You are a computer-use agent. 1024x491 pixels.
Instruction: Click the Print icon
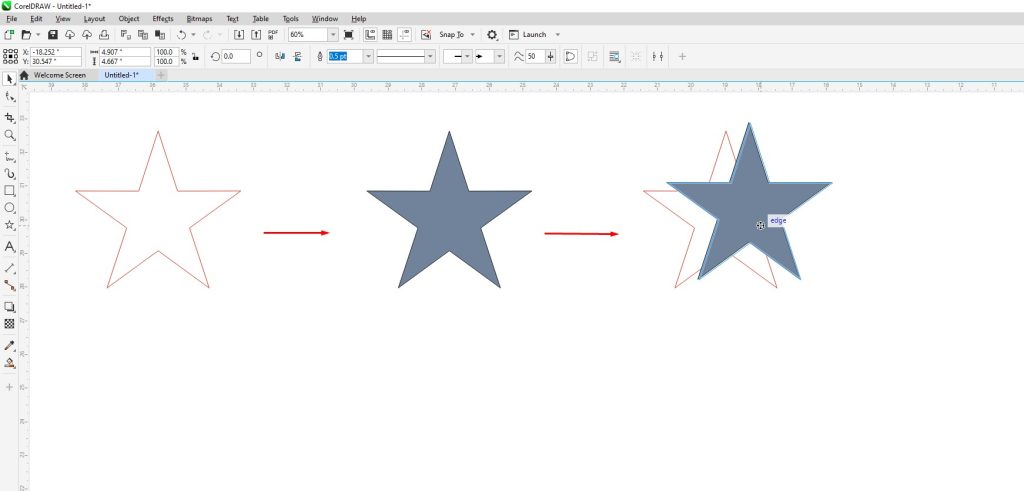pos(103,35)
